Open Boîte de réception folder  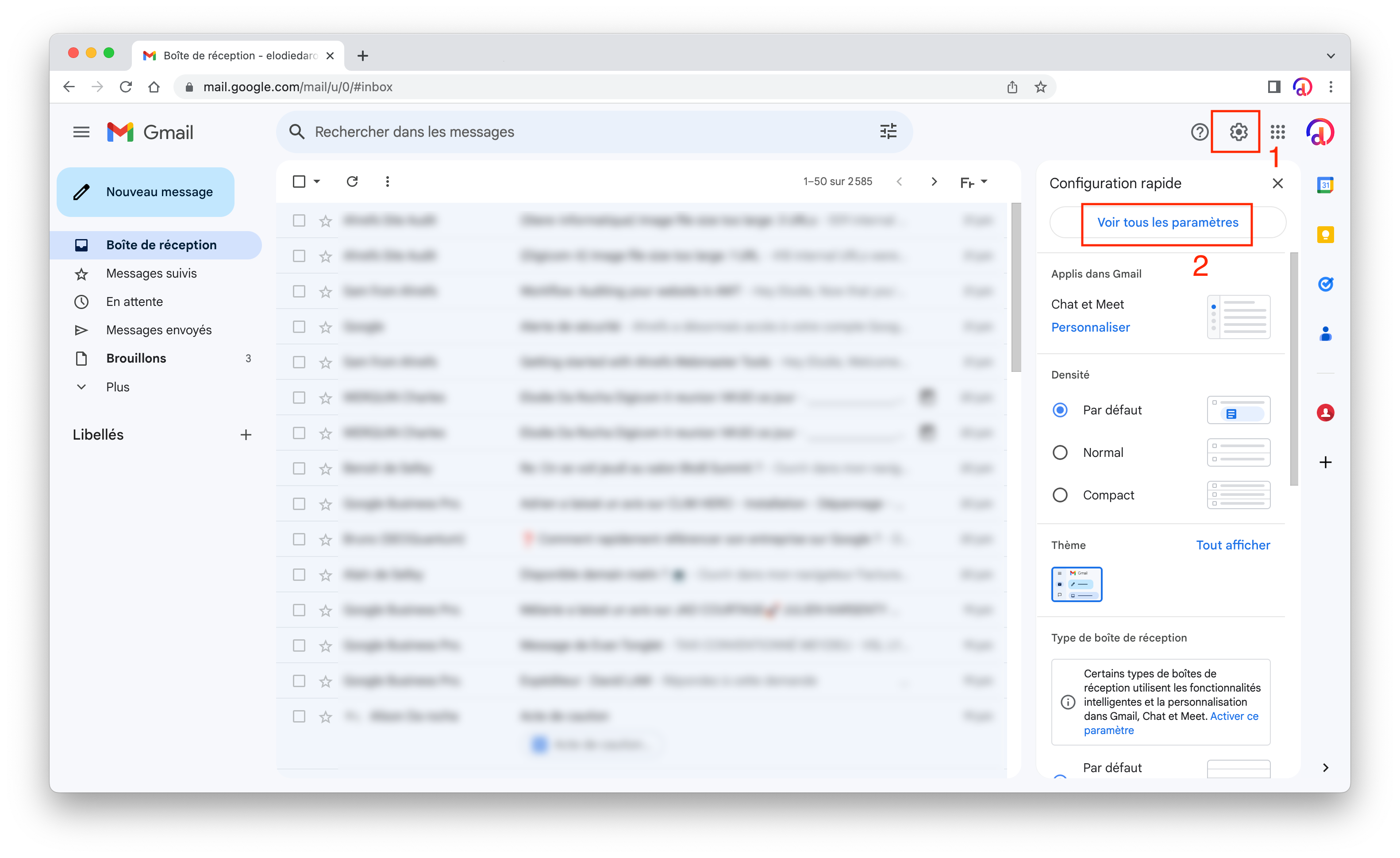[155, 245]
